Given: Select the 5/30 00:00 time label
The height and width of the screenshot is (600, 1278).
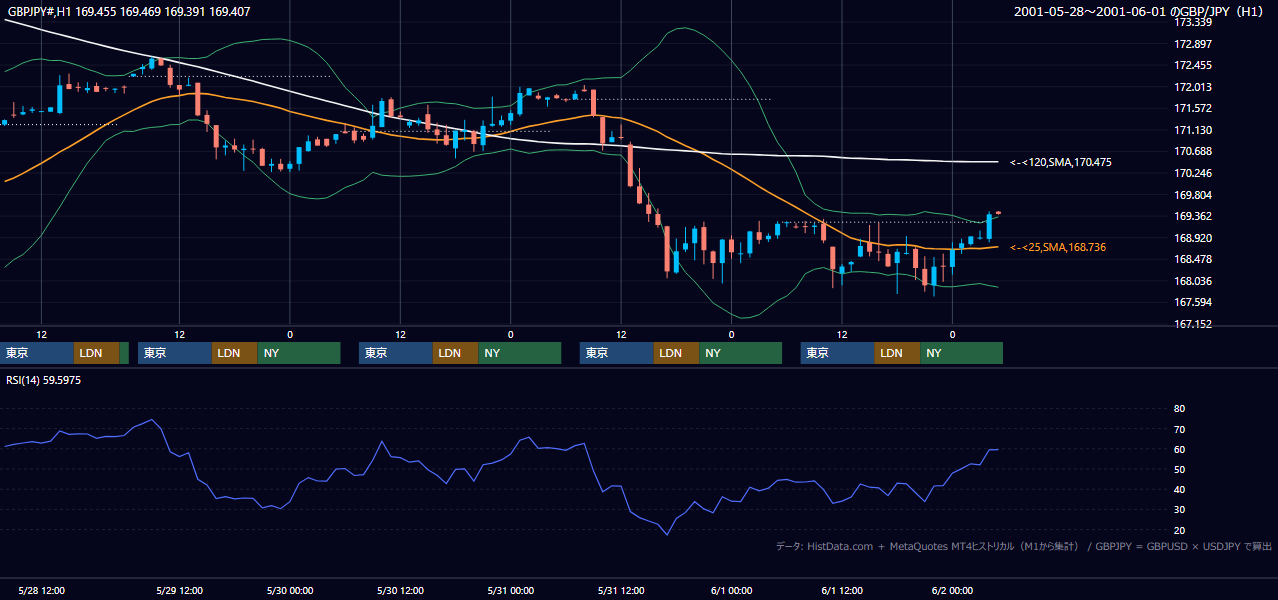Looking at the screenshot, I should click(x=290, y=590).
